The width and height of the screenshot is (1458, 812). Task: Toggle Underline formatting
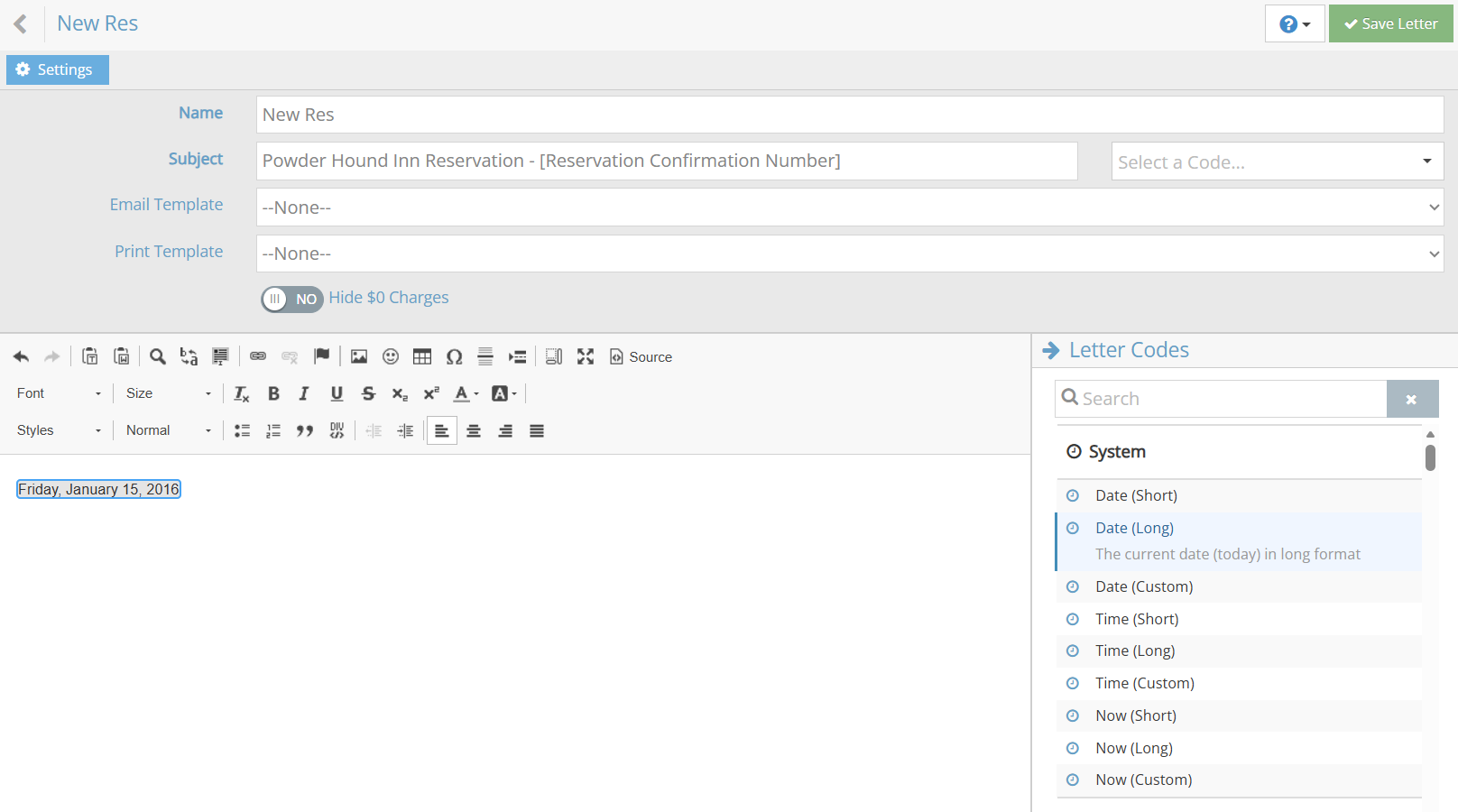point(337,393)
